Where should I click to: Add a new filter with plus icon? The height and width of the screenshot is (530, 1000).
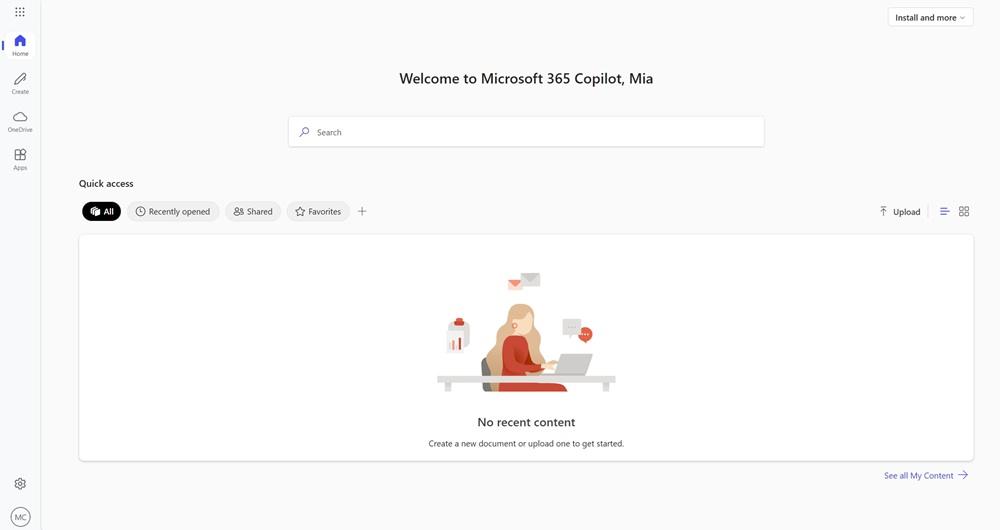(362, 212)
